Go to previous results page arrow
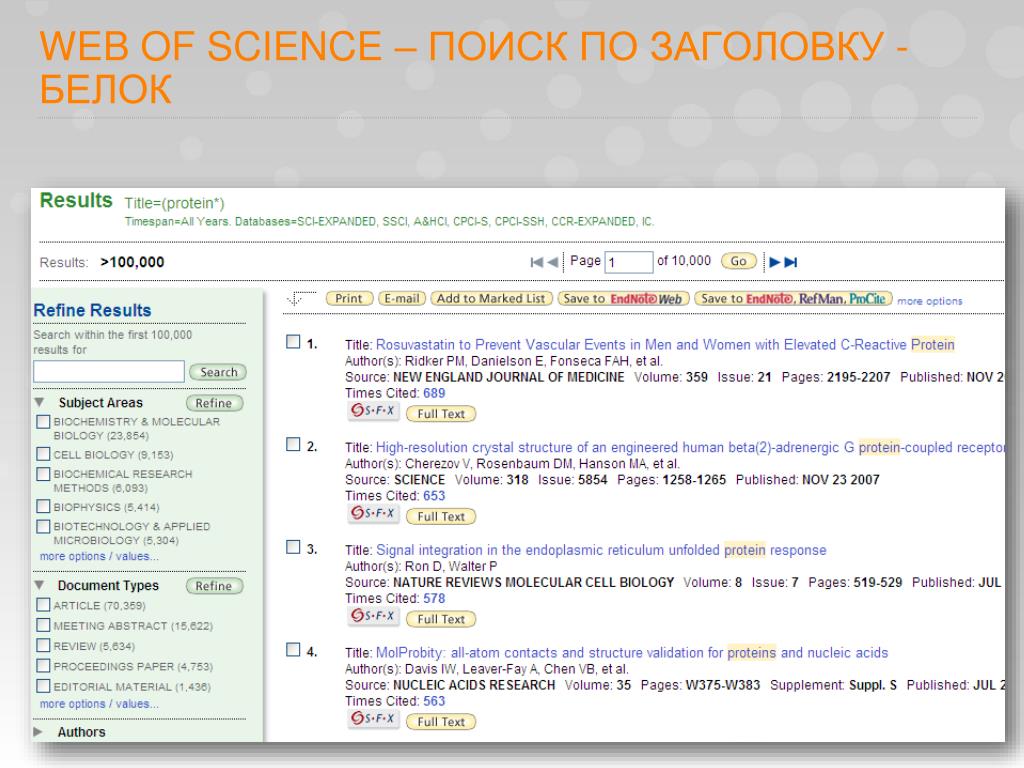The height and width of the screenshot is (768, 1024). [x=552, y=262]
